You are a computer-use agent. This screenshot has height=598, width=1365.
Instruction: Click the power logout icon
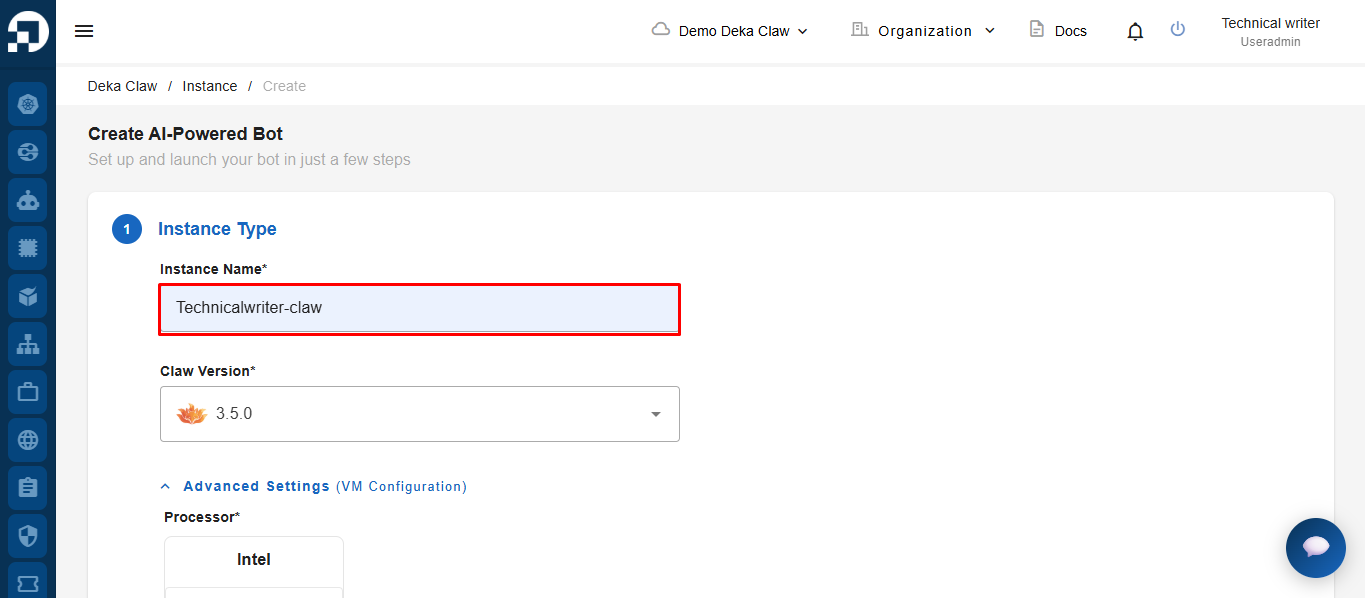(x=1178, y=30)
